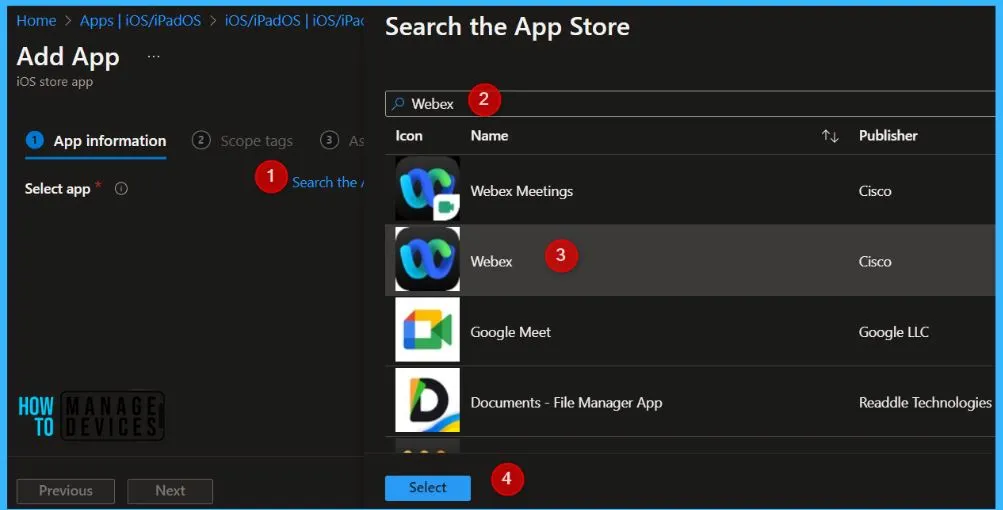Open the Scope tags step tab
Viewport: 1003px width, 510px height.
(242, 141)
